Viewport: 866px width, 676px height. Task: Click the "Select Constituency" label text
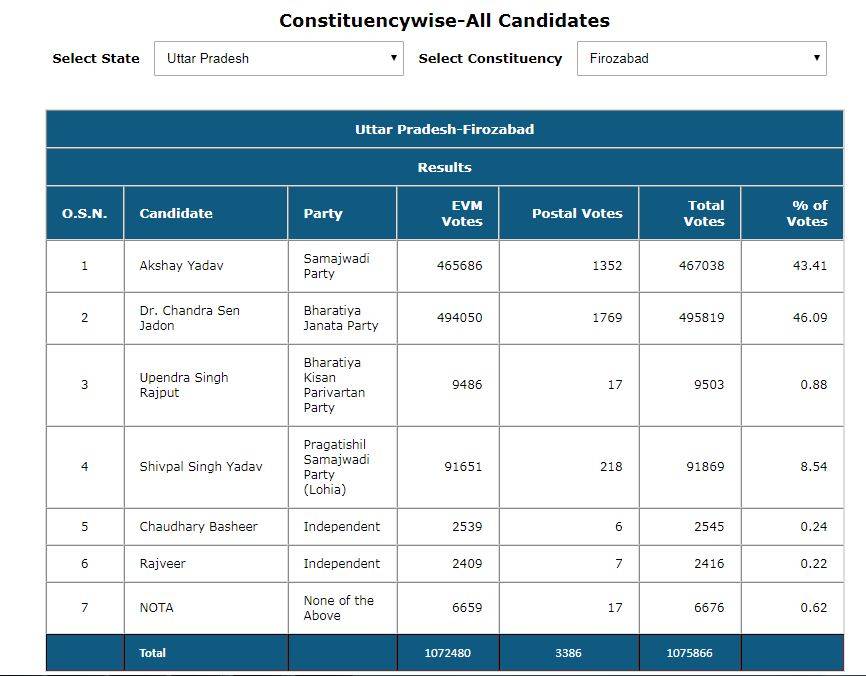(490, 58)
